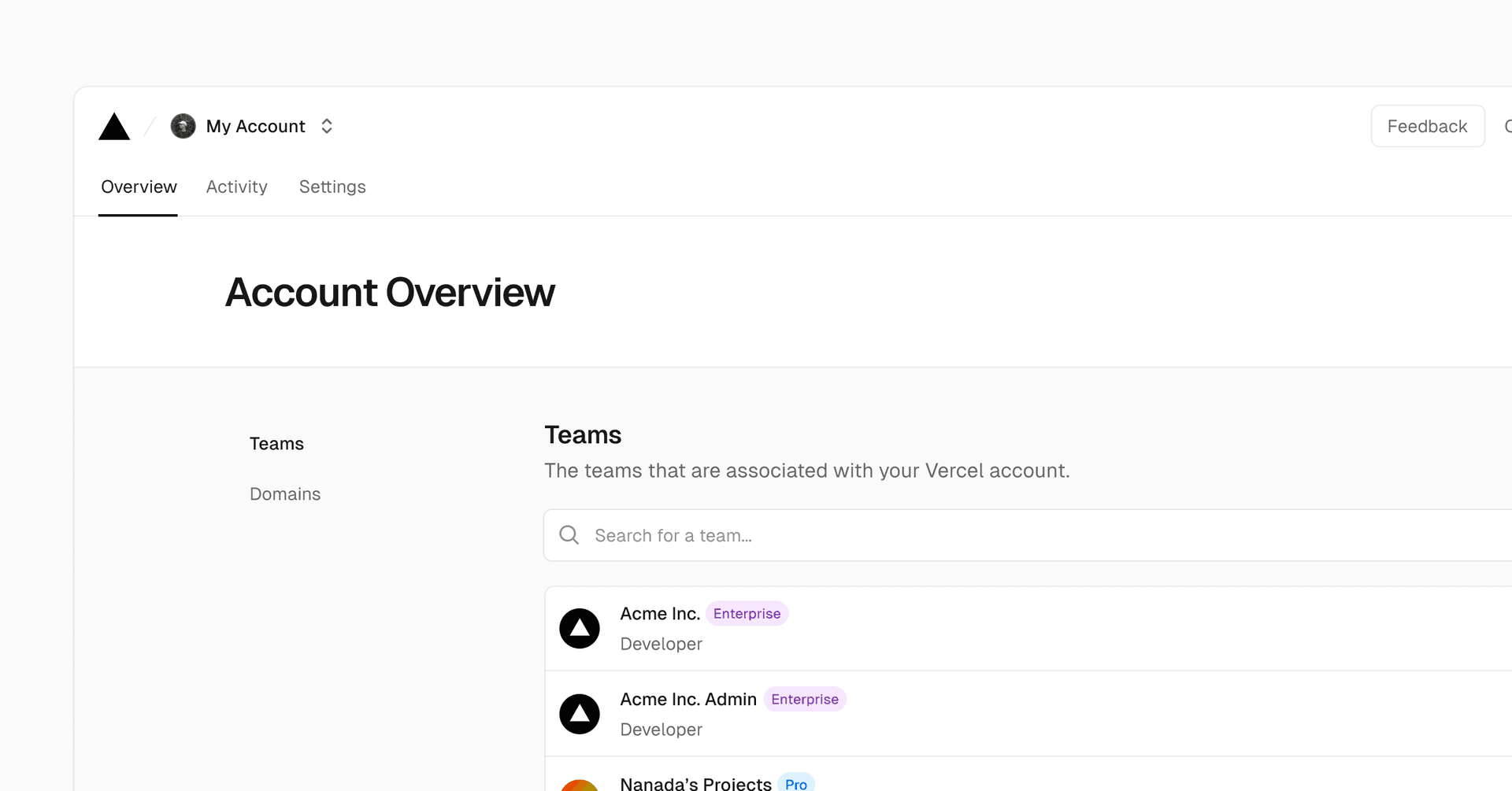The height and width of the screenshot is (791, 1512).
Task: Focus the Search for a team field
Action: point(945,535)
